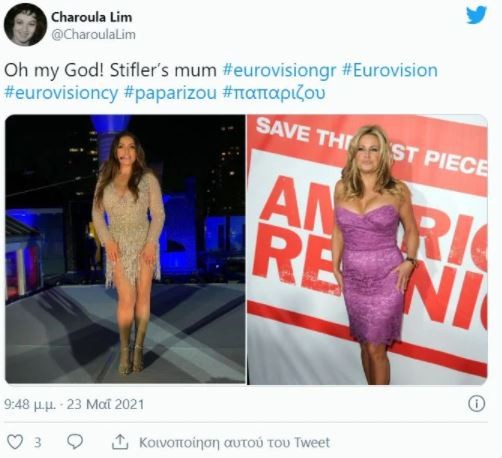Screen dimensions: 502x458
Task: Click the share upload arrow icon
Action: 120,442
